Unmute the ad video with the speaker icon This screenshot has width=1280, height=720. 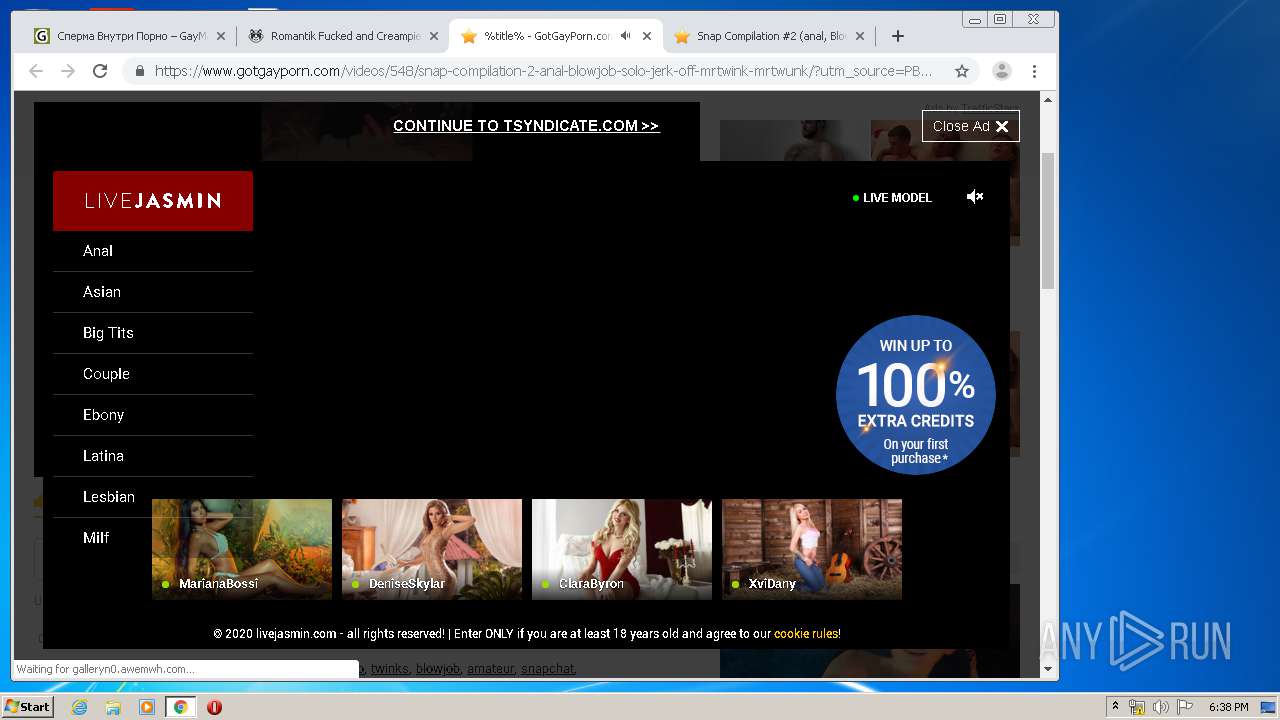pos(975,197)
